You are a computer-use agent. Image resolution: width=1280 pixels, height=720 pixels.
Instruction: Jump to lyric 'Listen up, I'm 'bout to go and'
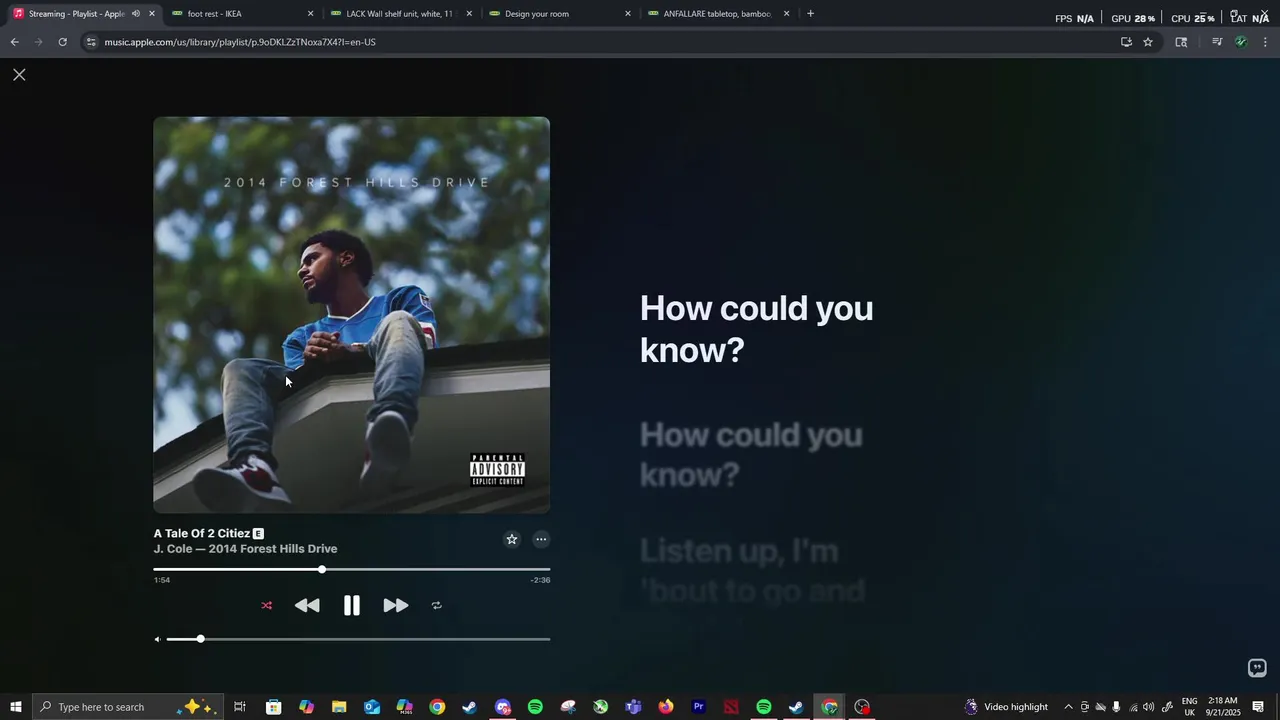pyautogui.click(x=752, y=571)
